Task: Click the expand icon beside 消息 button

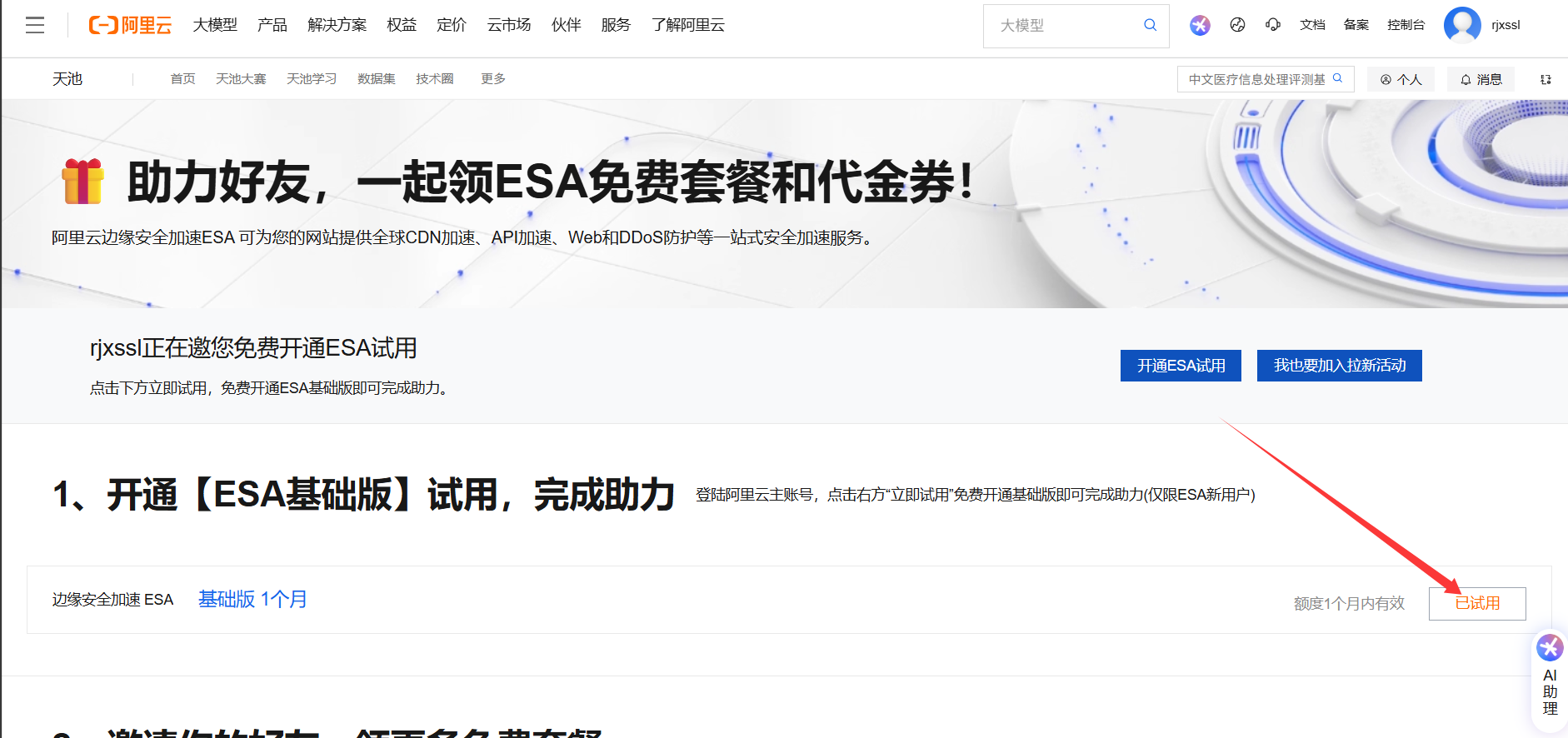Action: tap(1546, 79)
